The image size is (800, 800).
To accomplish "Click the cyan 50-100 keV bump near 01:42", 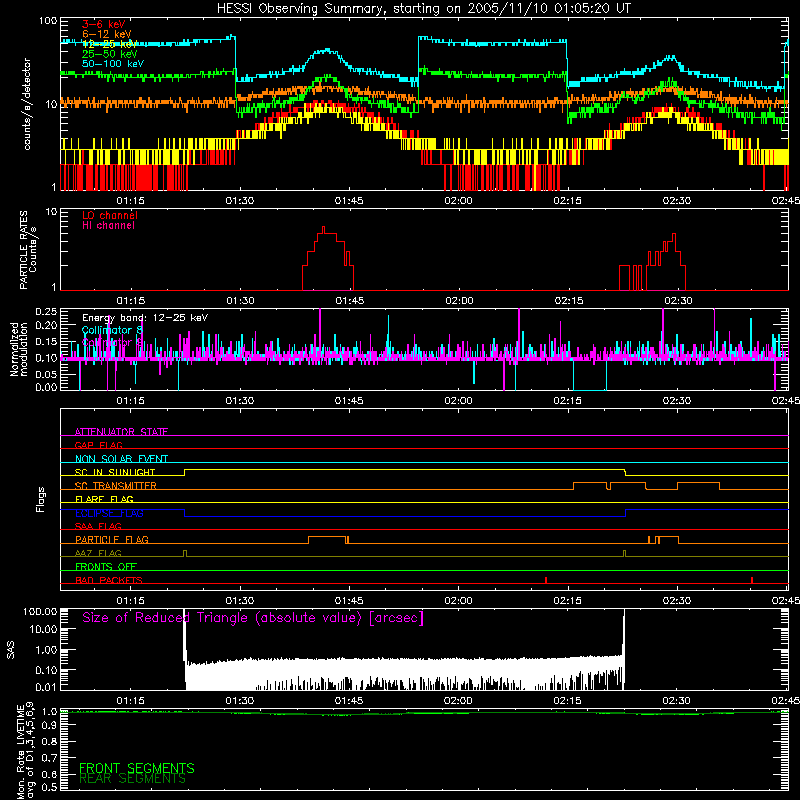I will tap(327, 51).
